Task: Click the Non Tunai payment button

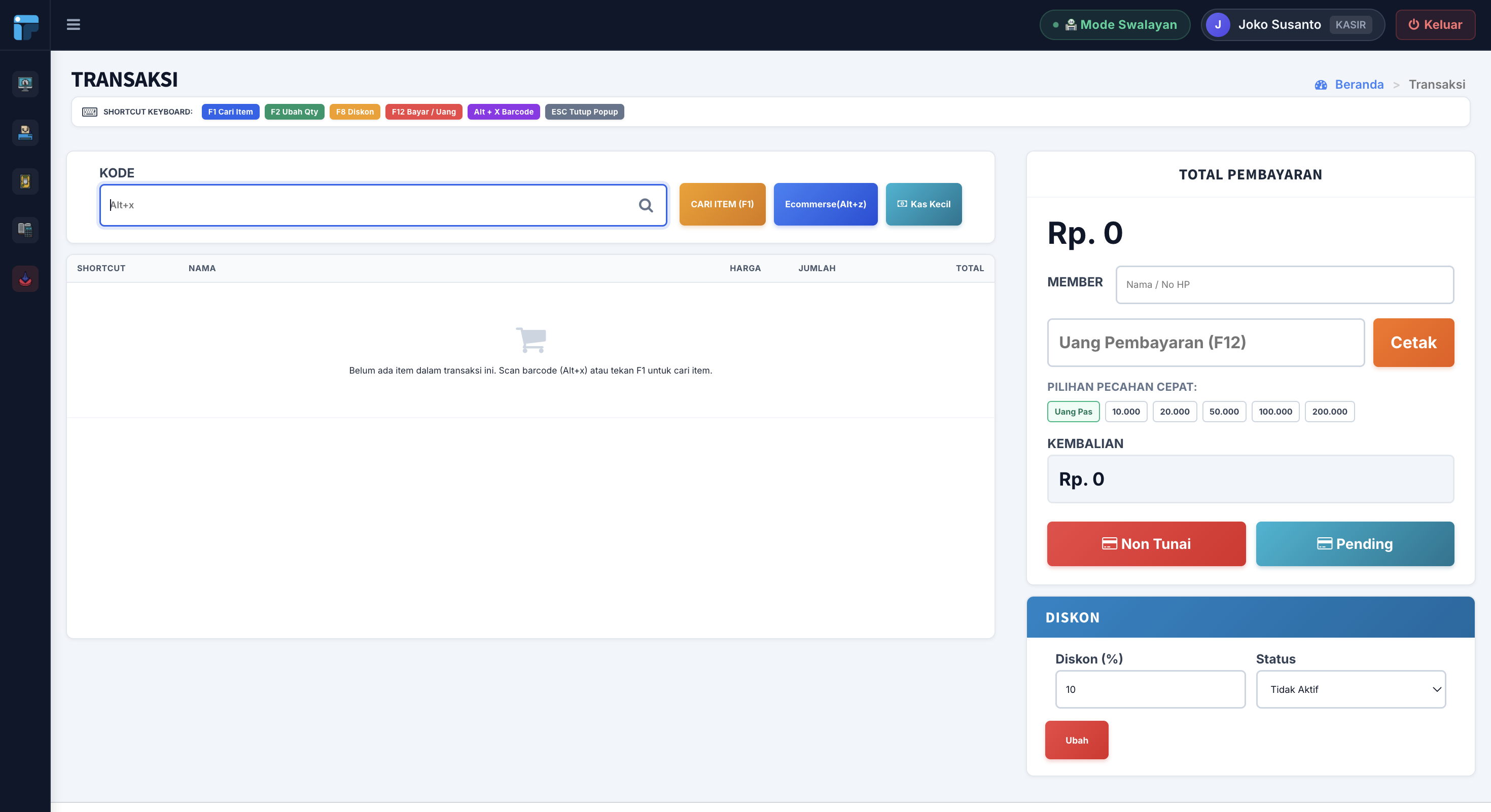Action: coord(1146,544)
